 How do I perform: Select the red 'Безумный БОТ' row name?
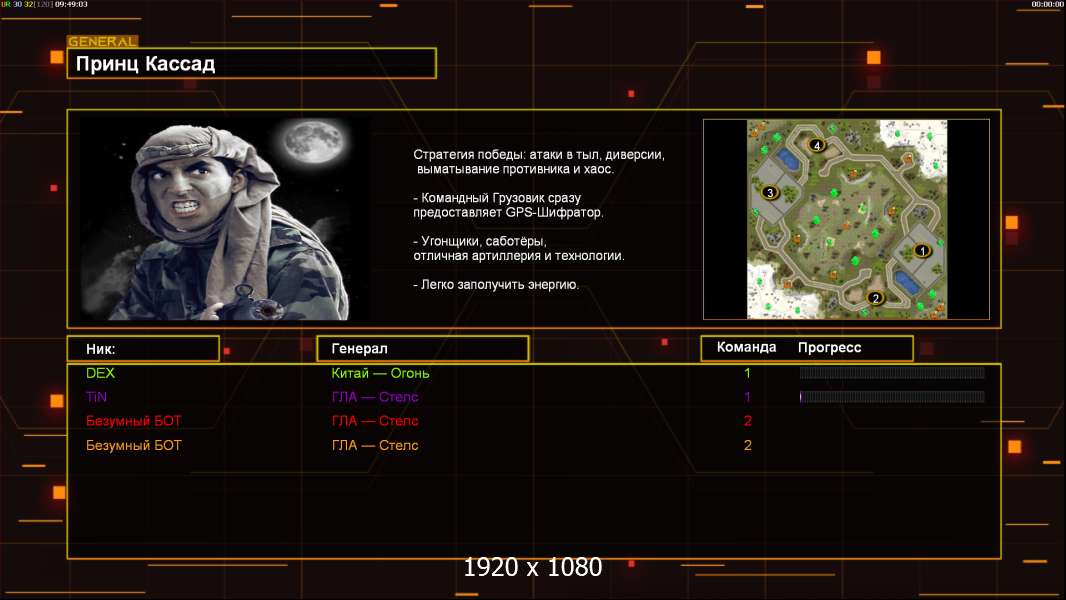(x=134, y=421)
